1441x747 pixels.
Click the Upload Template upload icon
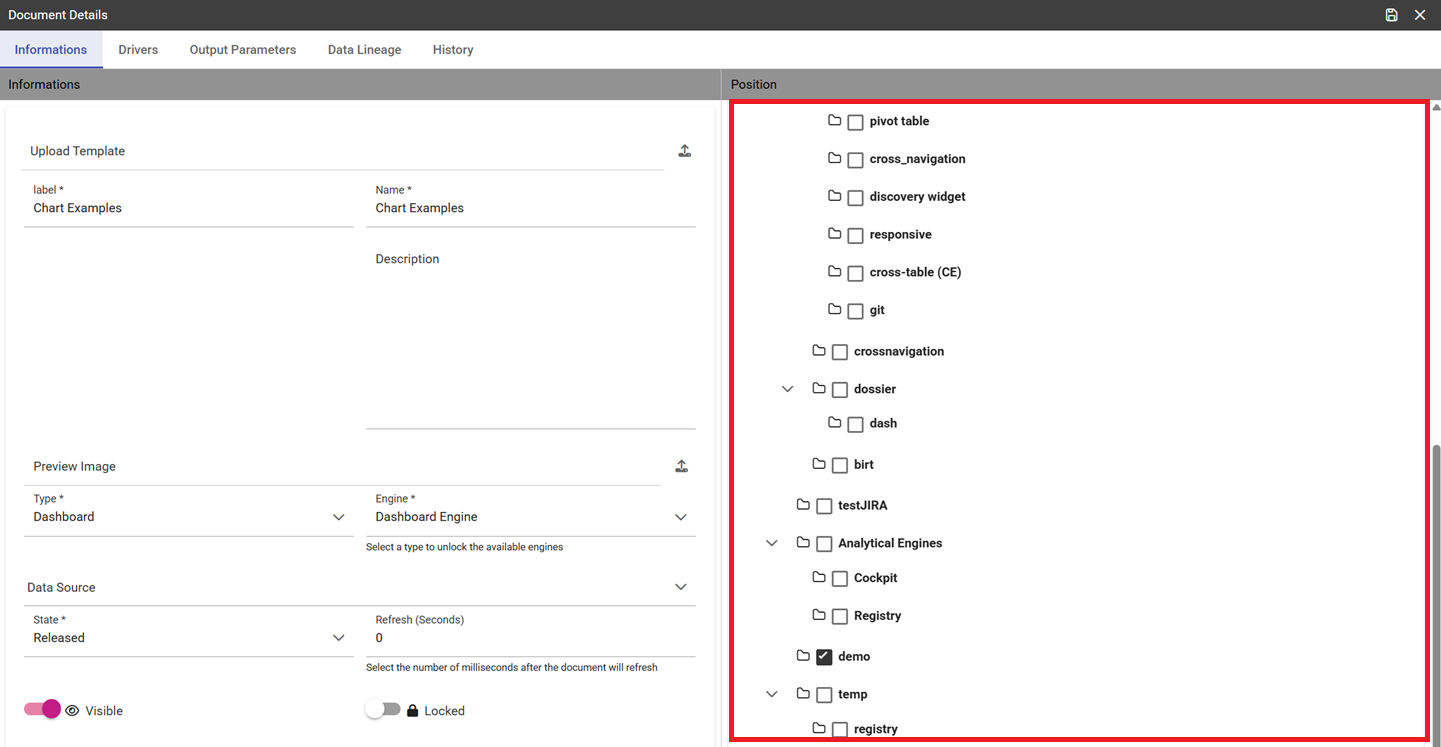(685, 151)
